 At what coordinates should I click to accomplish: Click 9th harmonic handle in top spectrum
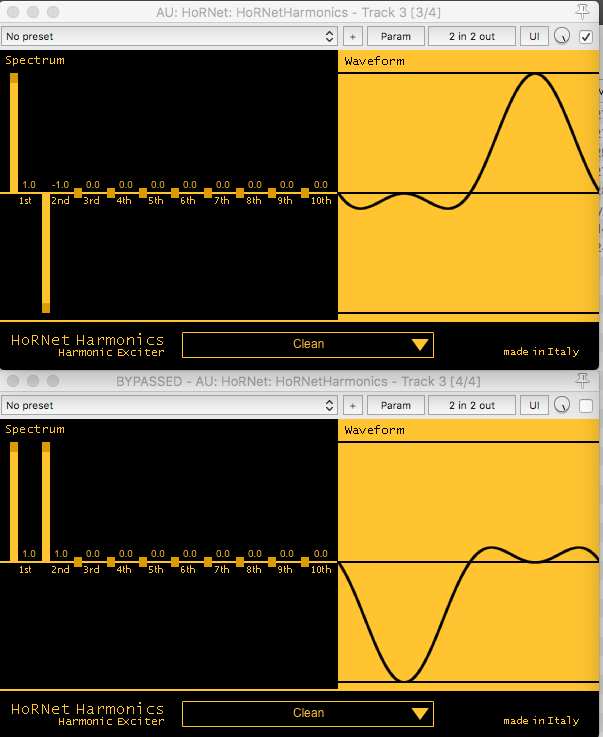click(x=272, y=193)
